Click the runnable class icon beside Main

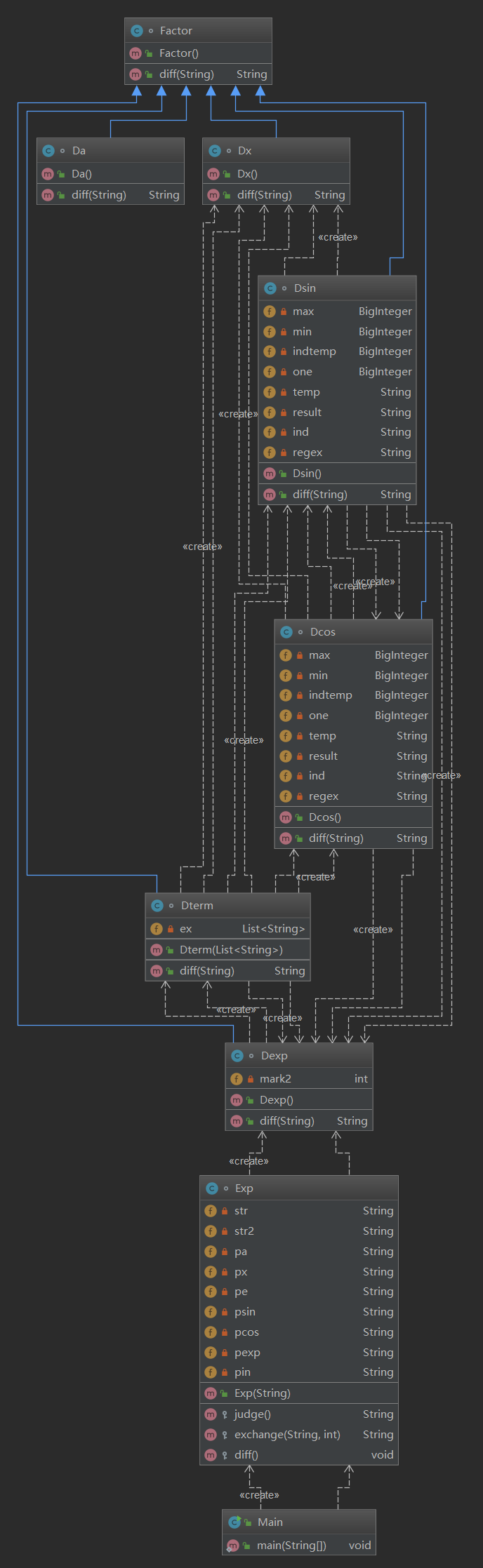(234, 1522)
